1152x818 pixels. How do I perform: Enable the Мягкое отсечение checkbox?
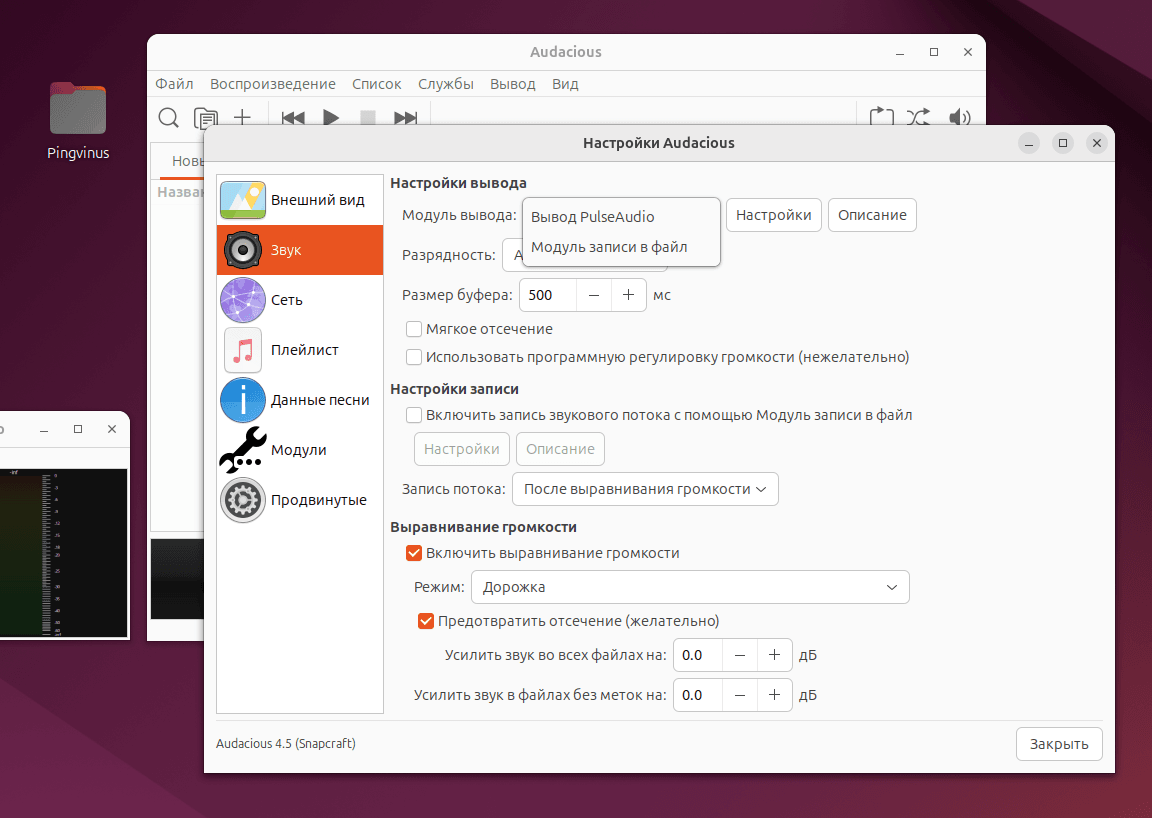[414, 329]
